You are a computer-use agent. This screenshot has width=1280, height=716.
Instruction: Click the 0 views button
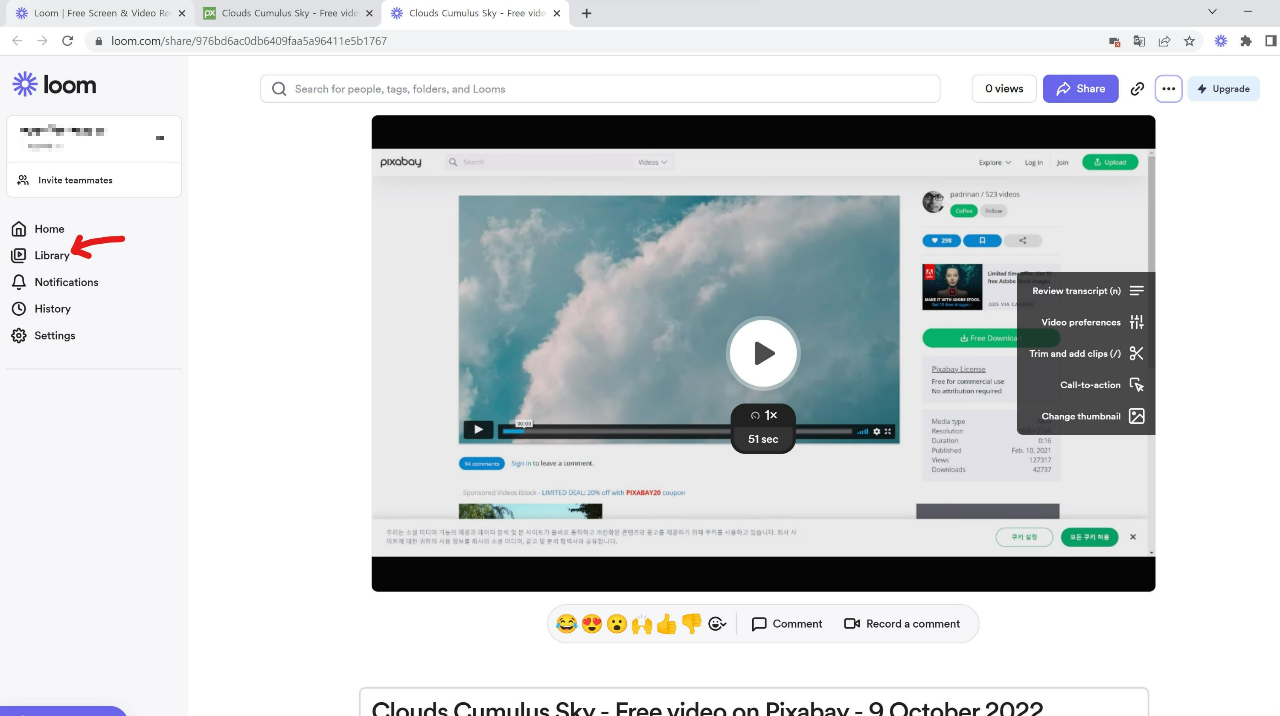1004,89
